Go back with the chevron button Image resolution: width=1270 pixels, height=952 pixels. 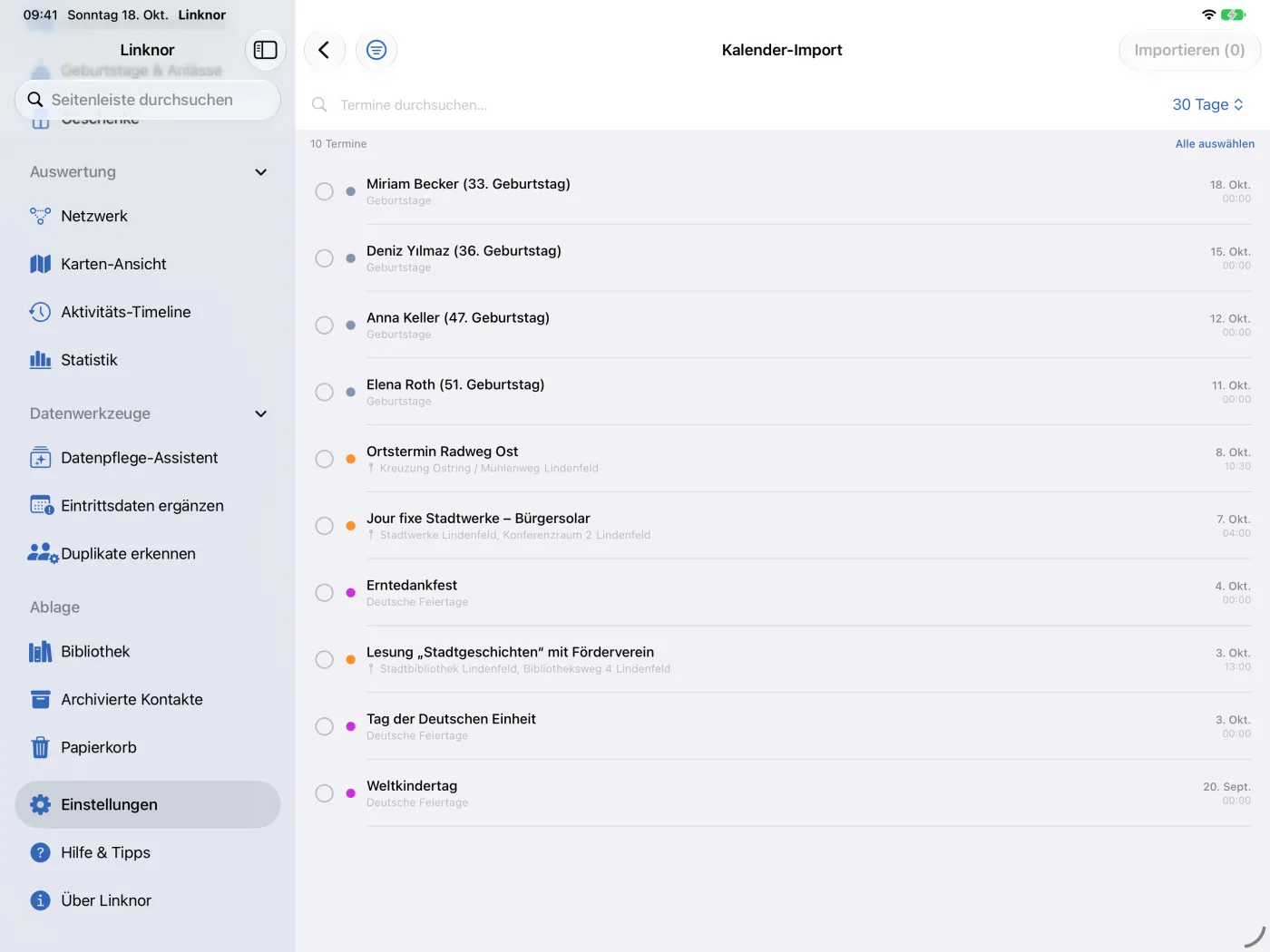tap(324, 50)
